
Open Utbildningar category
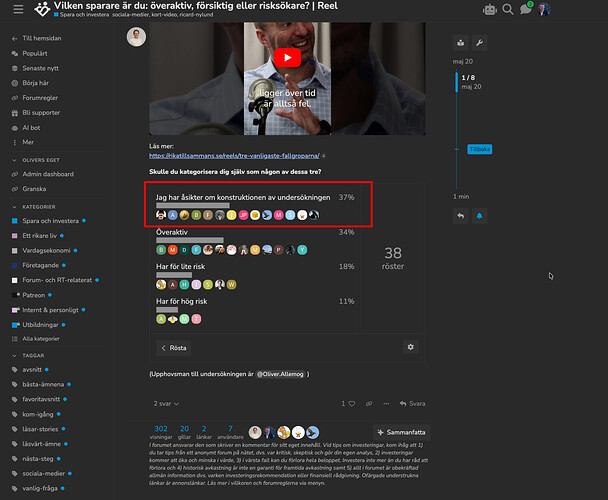(40, 324)
